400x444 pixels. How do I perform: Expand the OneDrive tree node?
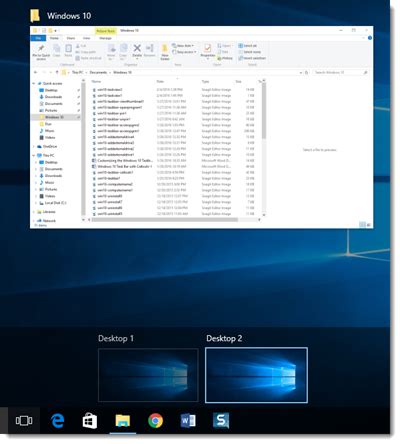tap(34, 147)
